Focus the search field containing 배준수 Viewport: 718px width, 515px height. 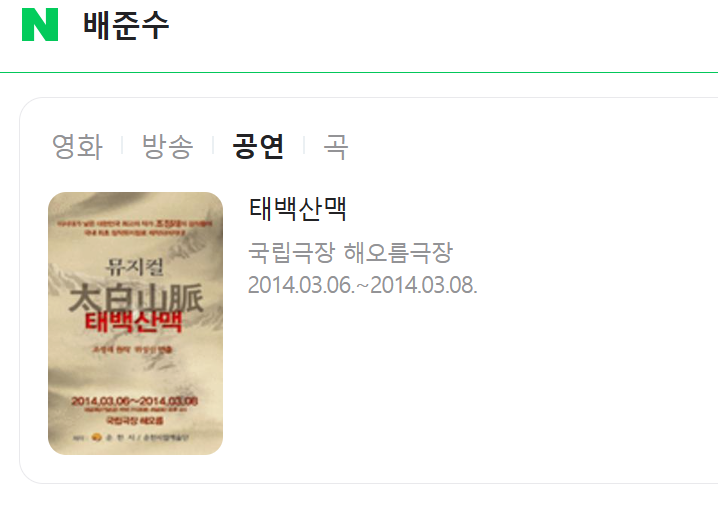pyautogui.click(x=394, y=25)
